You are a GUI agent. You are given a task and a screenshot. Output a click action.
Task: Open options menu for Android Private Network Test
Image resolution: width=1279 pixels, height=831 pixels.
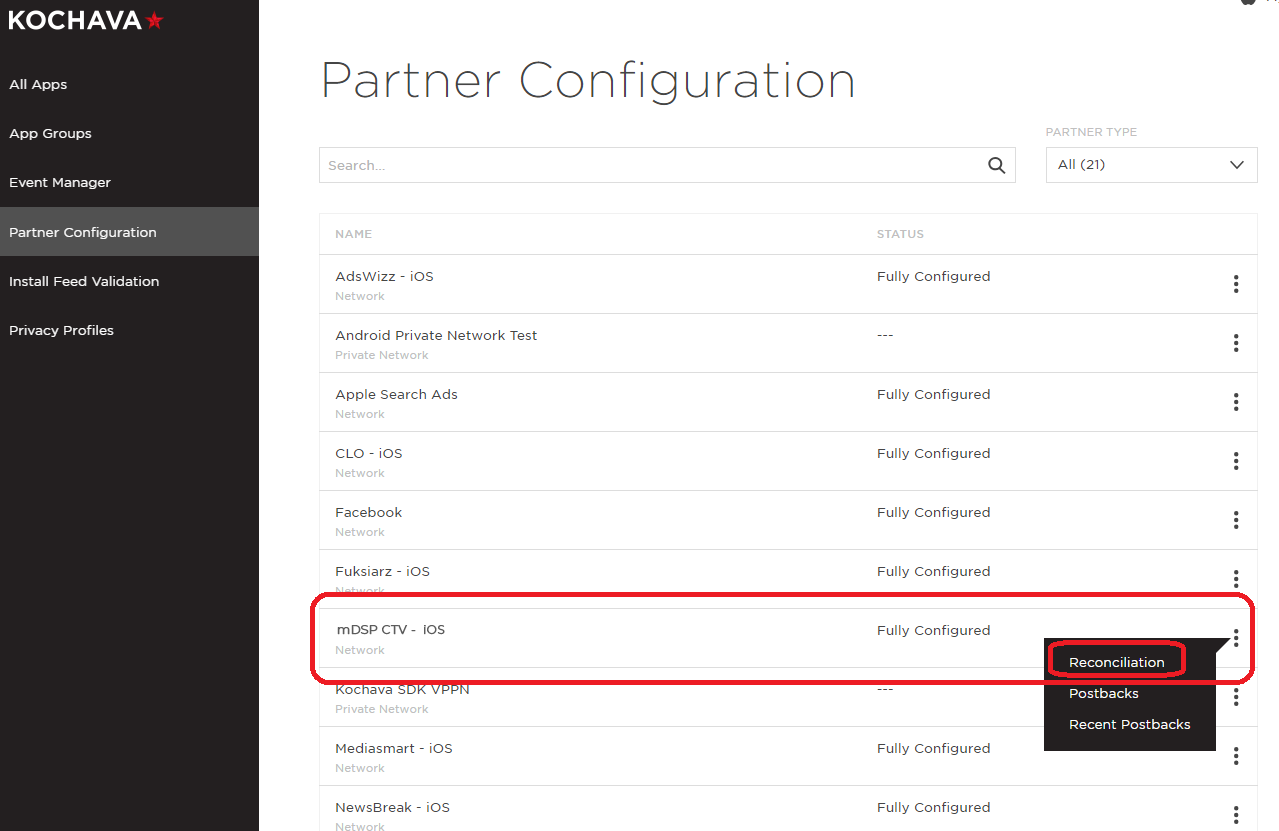coord(1236,343)
